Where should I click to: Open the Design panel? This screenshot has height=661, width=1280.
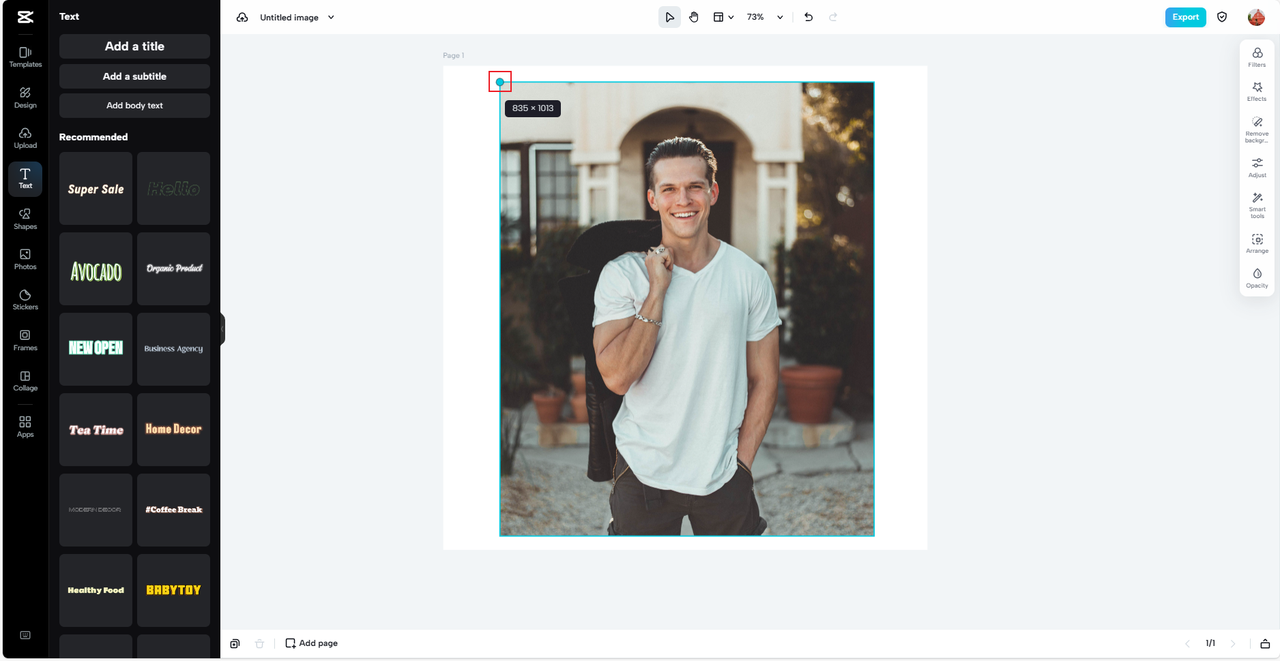coord(25,97)
